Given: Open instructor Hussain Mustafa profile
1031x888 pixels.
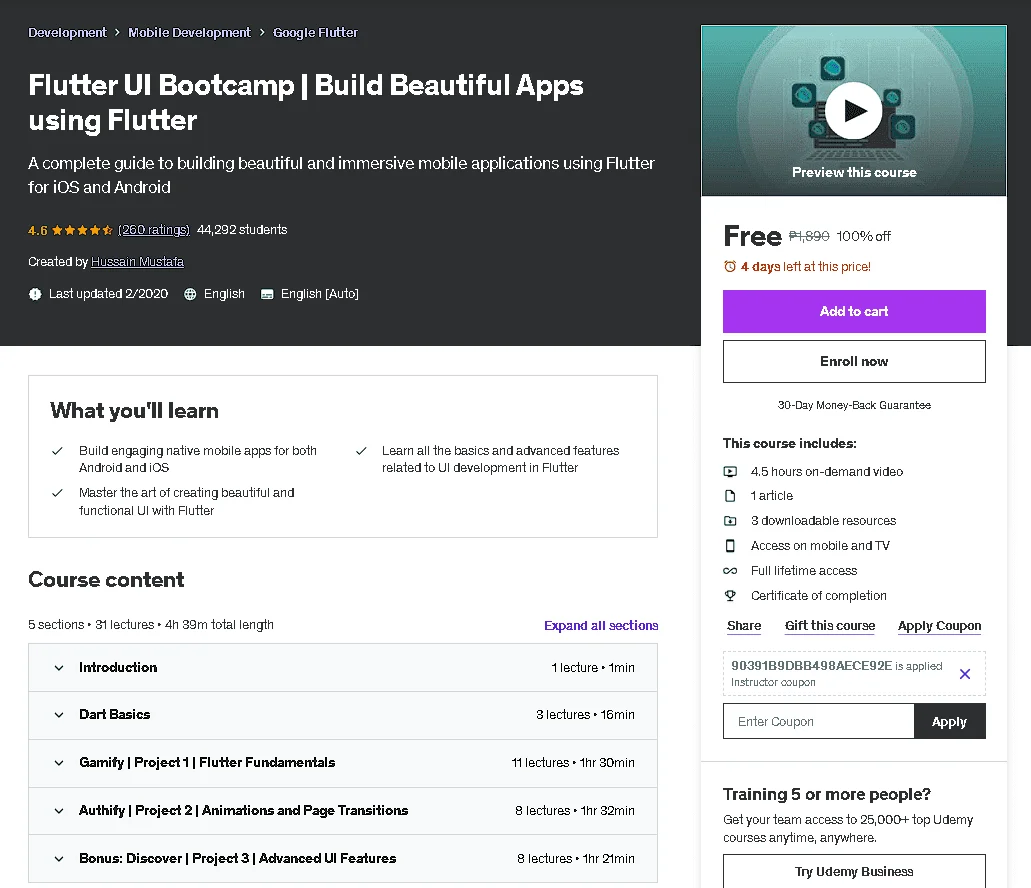Looking at the screenshot, I should [137, 262].
